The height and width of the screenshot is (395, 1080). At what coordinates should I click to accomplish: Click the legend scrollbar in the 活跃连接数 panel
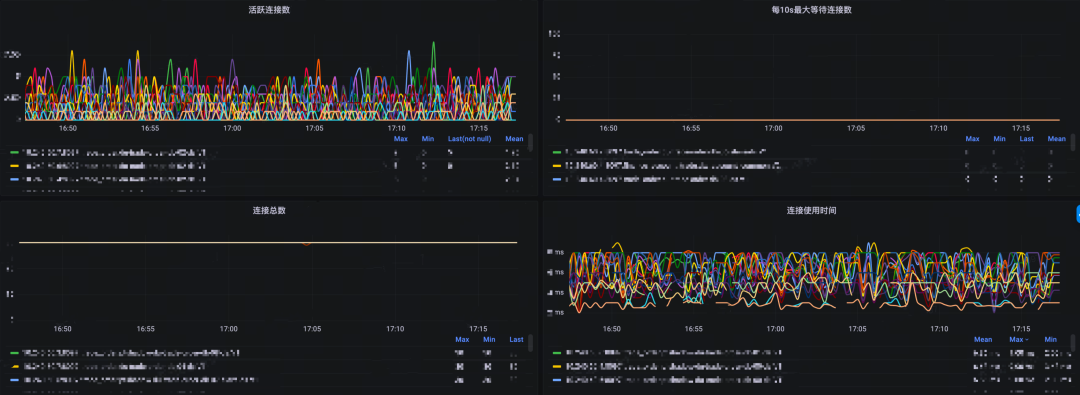coord(530,143)
